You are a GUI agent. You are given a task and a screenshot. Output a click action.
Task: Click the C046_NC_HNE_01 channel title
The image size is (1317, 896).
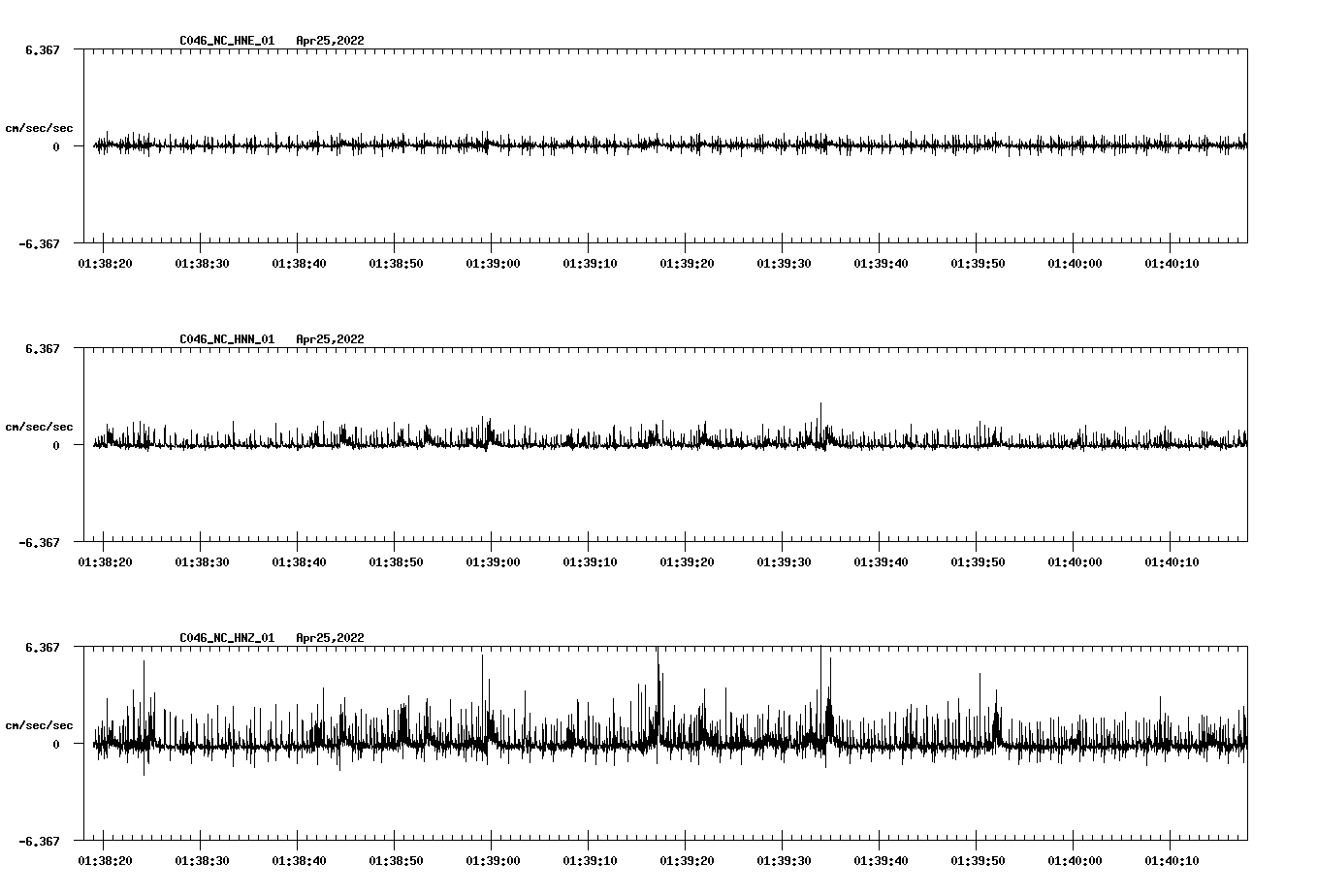click(227, 41)
